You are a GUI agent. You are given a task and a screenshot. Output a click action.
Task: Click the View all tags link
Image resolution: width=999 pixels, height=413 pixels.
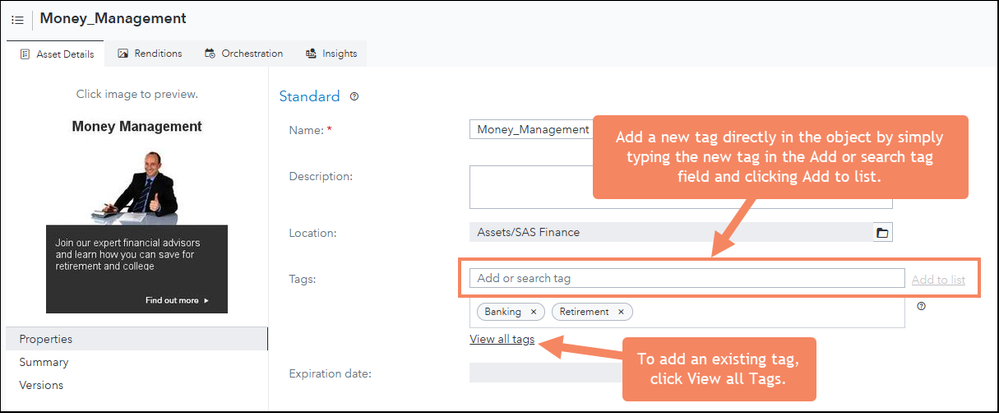pyautogui.click(x=502, y=339)
